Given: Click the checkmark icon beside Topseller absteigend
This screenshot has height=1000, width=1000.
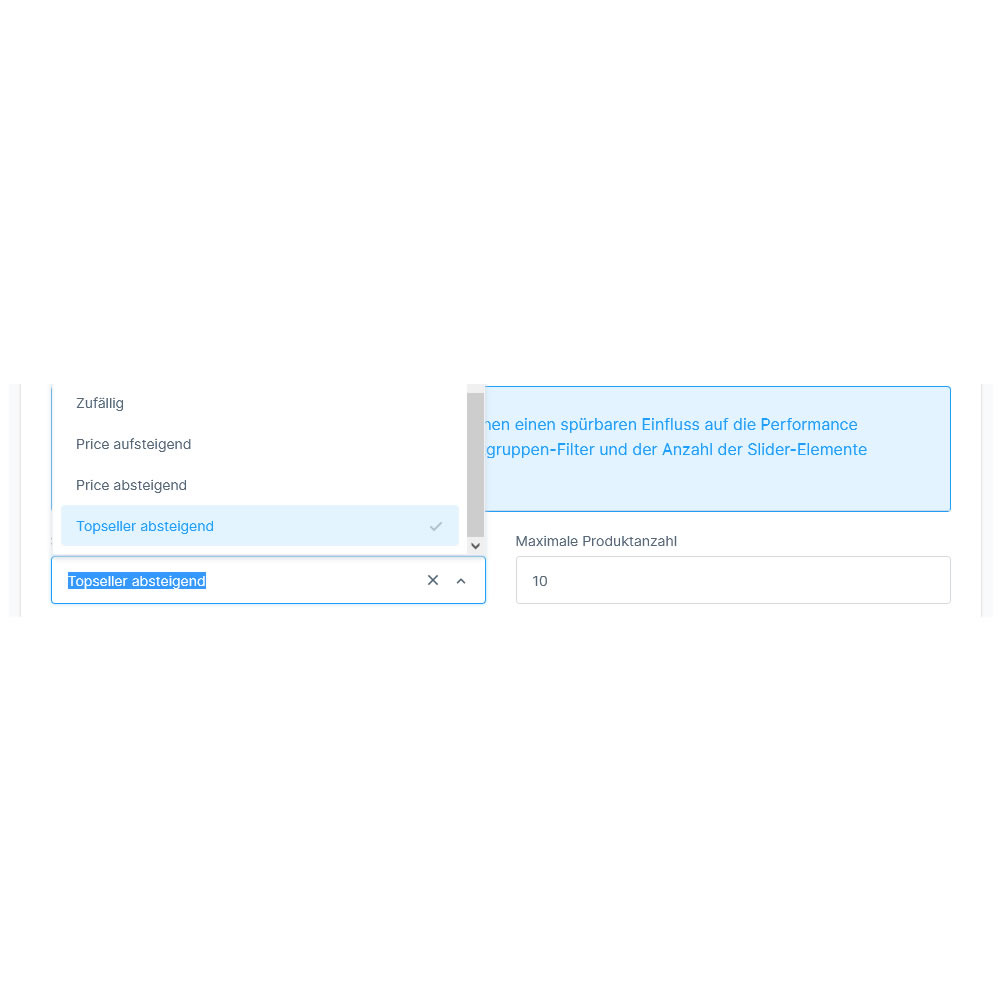Looking at the screenshot, I should 436,527.
